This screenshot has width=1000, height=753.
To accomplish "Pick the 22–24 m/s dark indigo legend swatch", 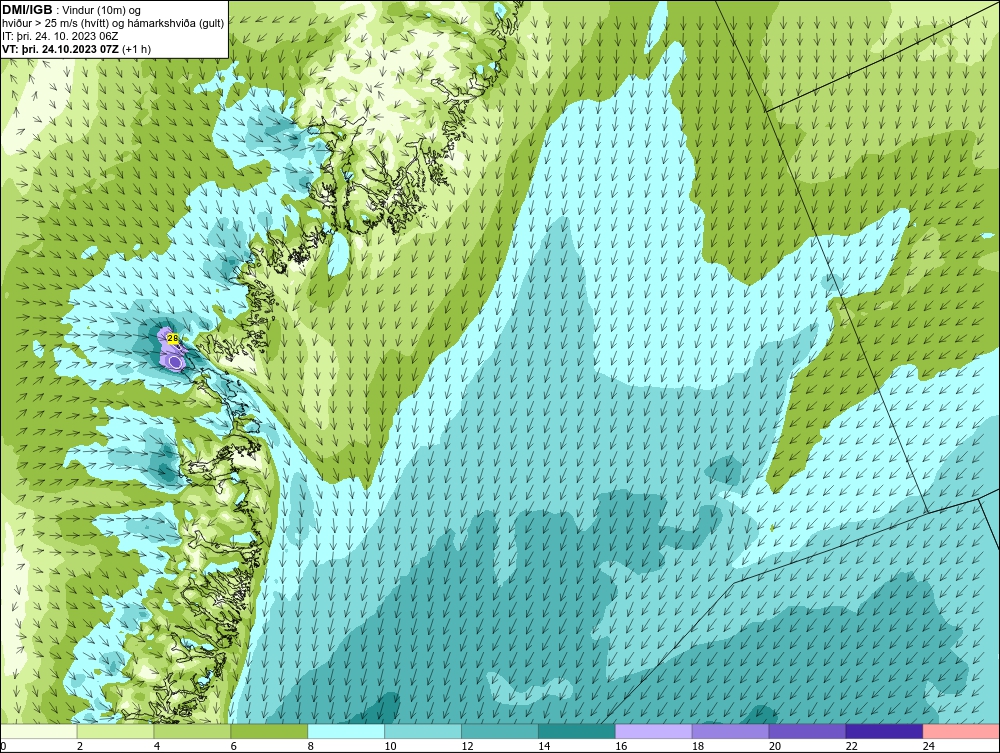I will pyautogui.click(x=885, y=731).
